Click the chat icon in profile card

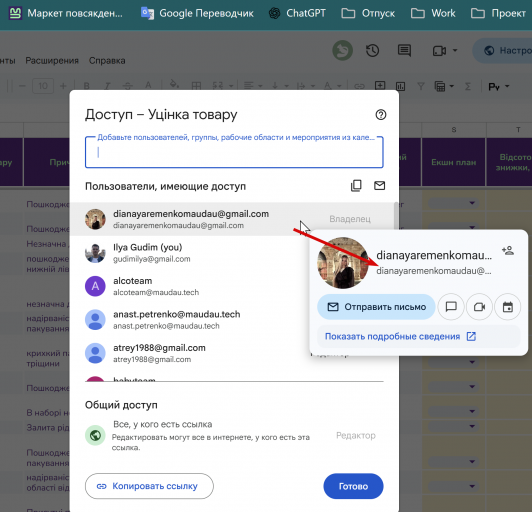pyautogui.click(x=451, y=307)
